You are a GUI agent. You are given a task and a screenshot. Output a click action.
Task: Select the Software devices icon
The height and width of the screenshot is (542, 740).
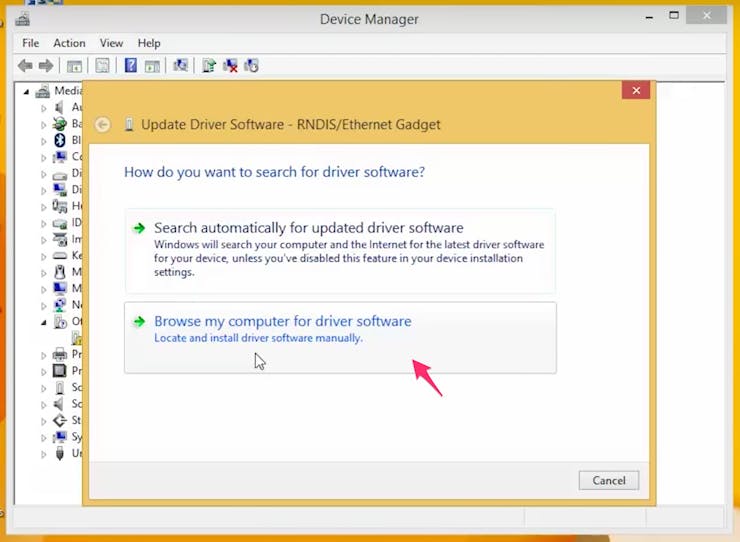click(x=59, y=387)
